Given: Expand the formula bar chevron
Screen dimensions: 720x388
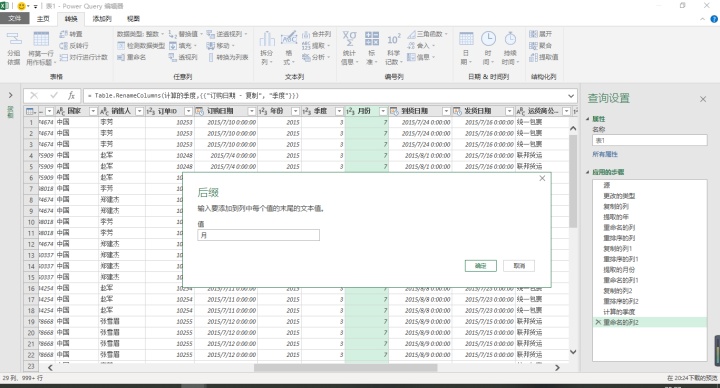Looking at the screenshot, I should (x=571, y=96).
